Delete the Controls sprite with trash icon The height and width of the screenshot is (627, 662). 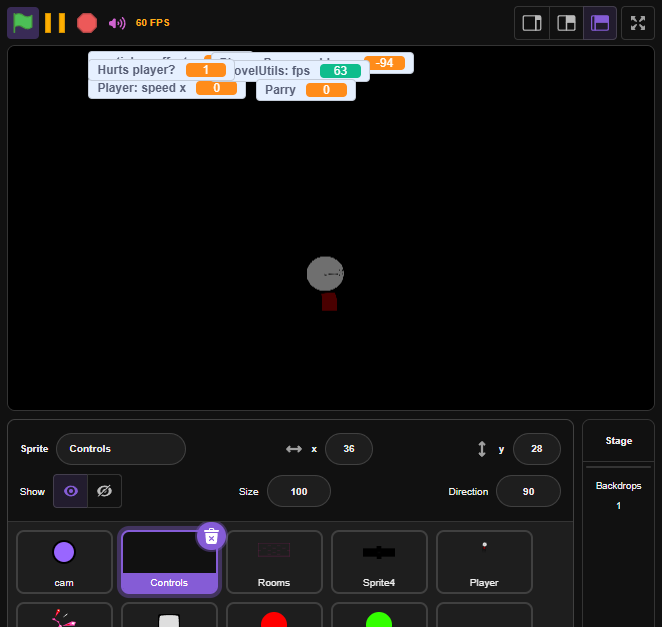pyautogui.click(x=211, y=537)
